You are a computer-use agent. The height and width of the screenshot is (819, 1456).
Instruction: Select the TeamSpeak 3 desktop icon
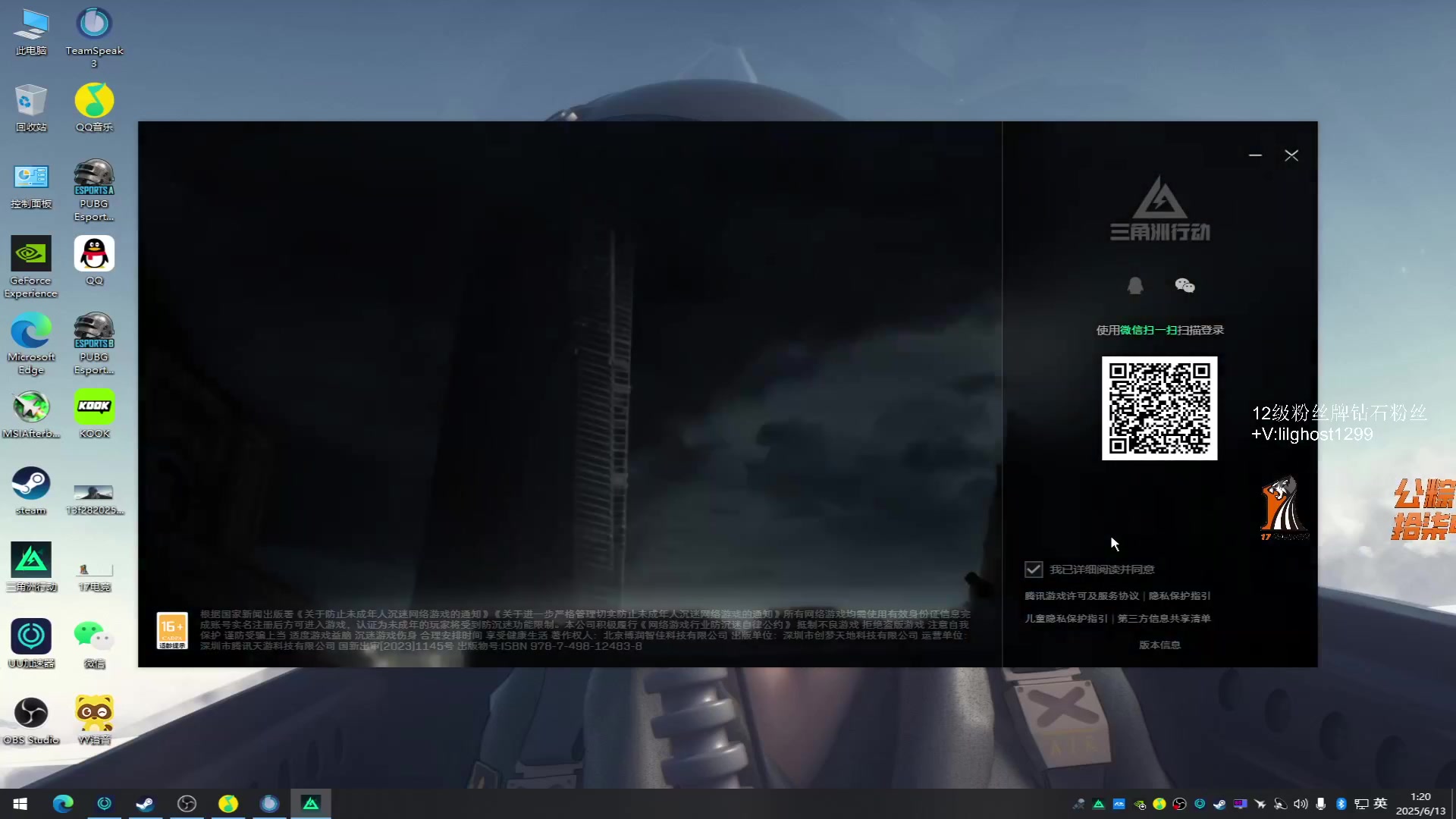click(x=94, y=38)
